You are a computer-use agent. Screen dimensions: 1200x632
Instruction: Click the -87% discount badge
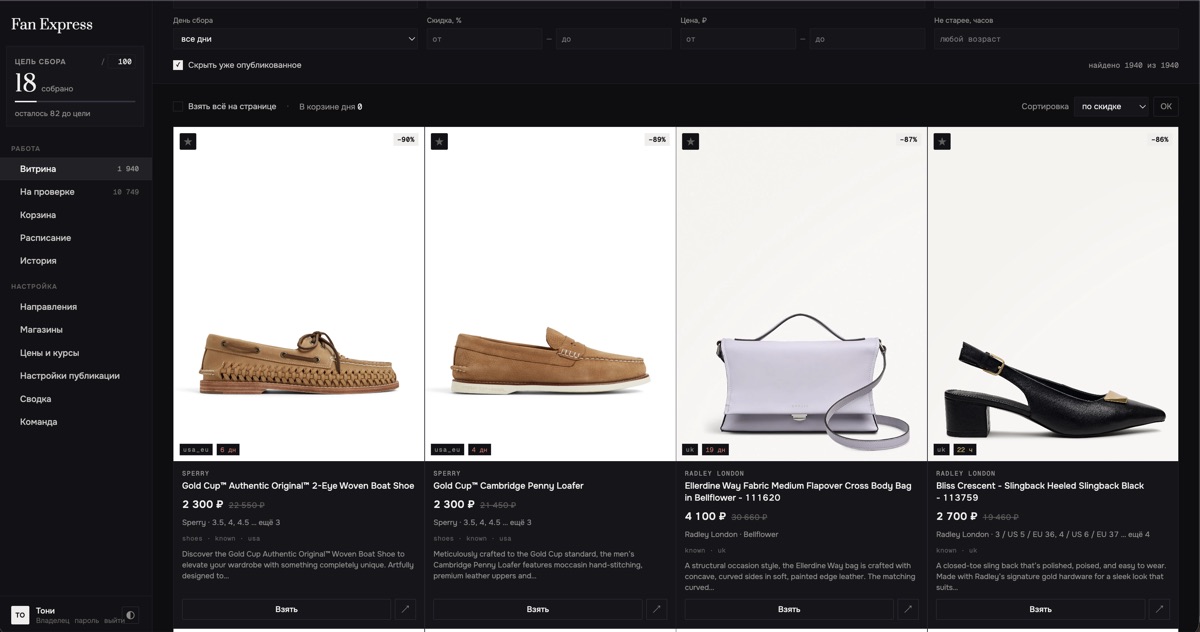(908, 140)
